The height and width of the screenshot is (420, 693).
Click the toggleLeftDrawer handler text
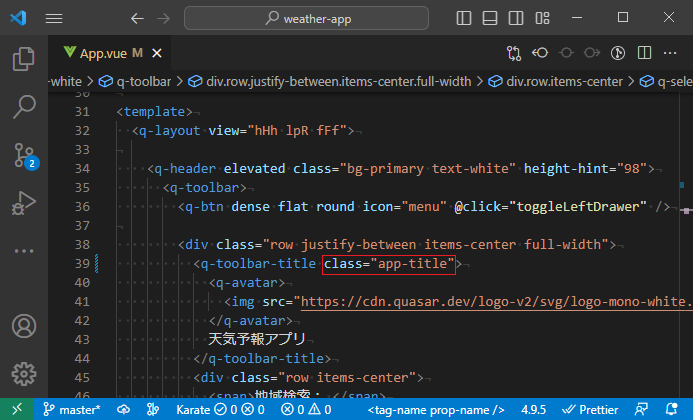[x=578, y=207]
